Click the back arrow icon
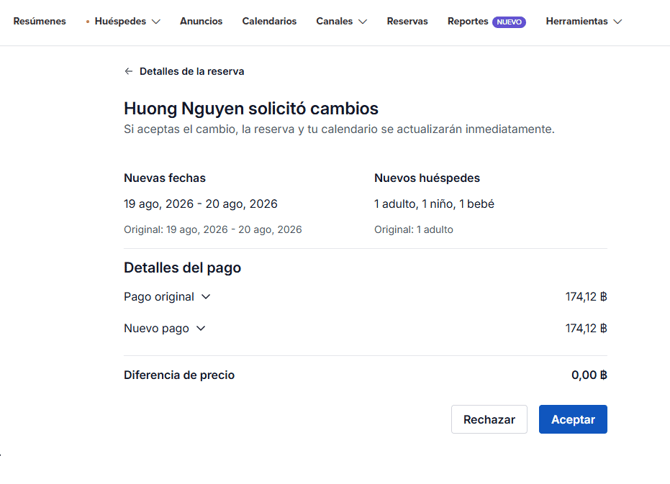Screen dimensions: 670x484 point(128,72)
